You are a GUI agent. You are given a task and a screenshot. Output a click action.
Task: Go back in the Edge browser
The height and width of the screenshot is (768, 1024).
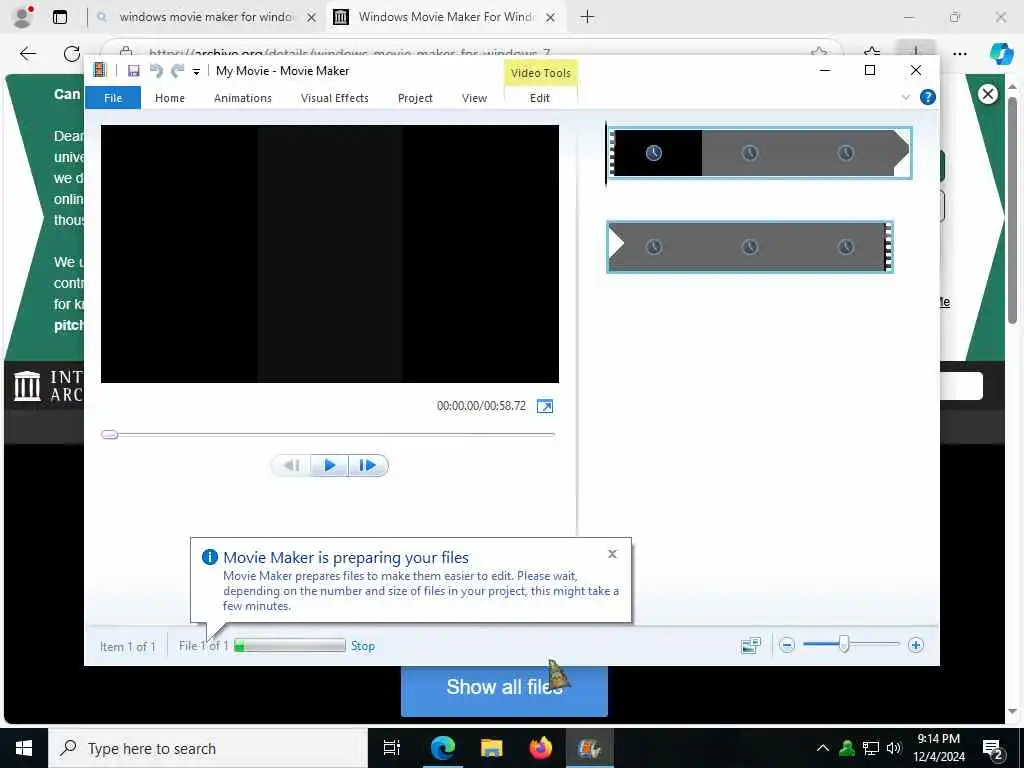click(x=28, y=54)
